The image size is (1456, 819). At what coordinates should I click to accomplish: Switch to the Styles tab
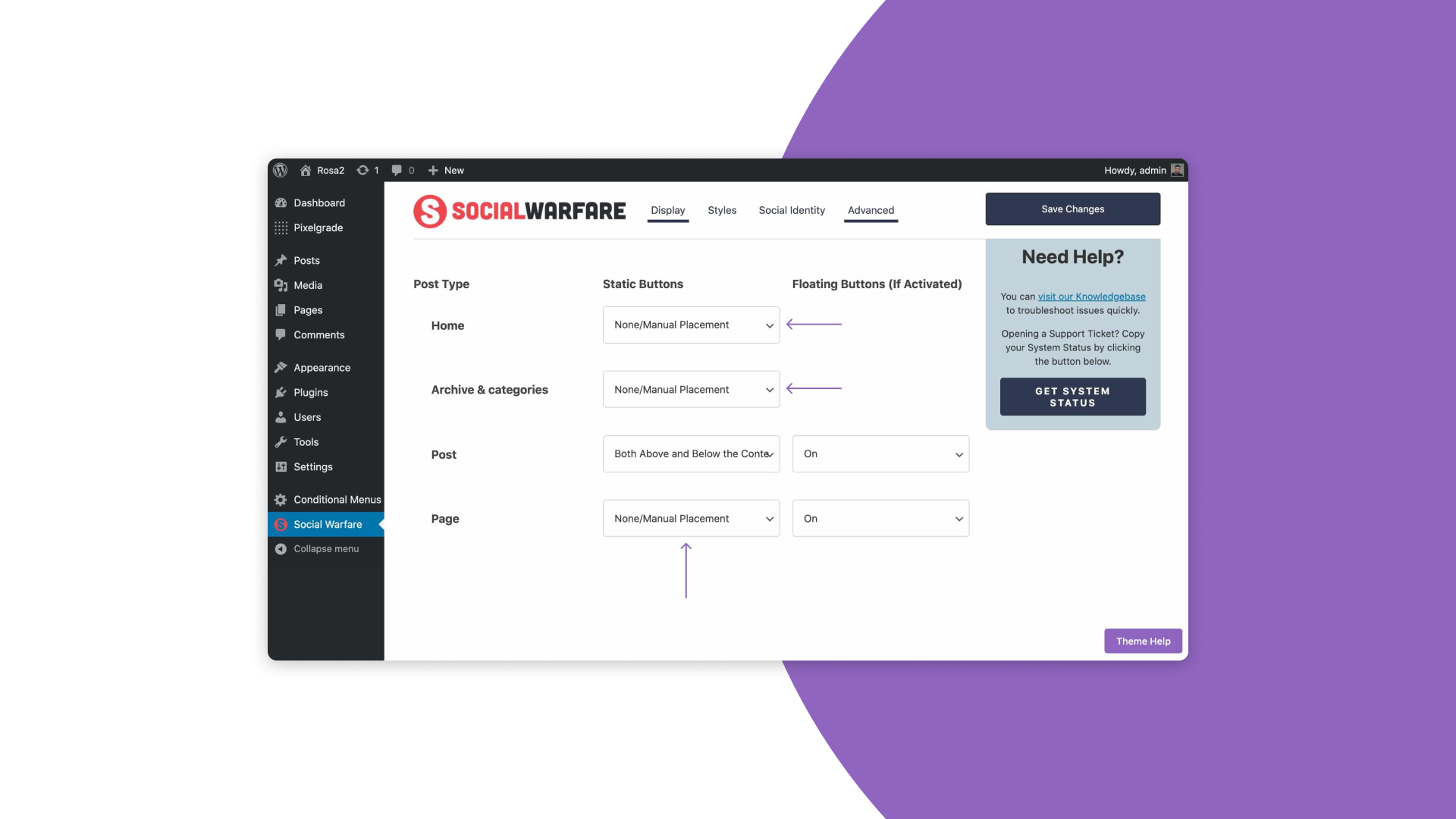[x=722, y=211]
